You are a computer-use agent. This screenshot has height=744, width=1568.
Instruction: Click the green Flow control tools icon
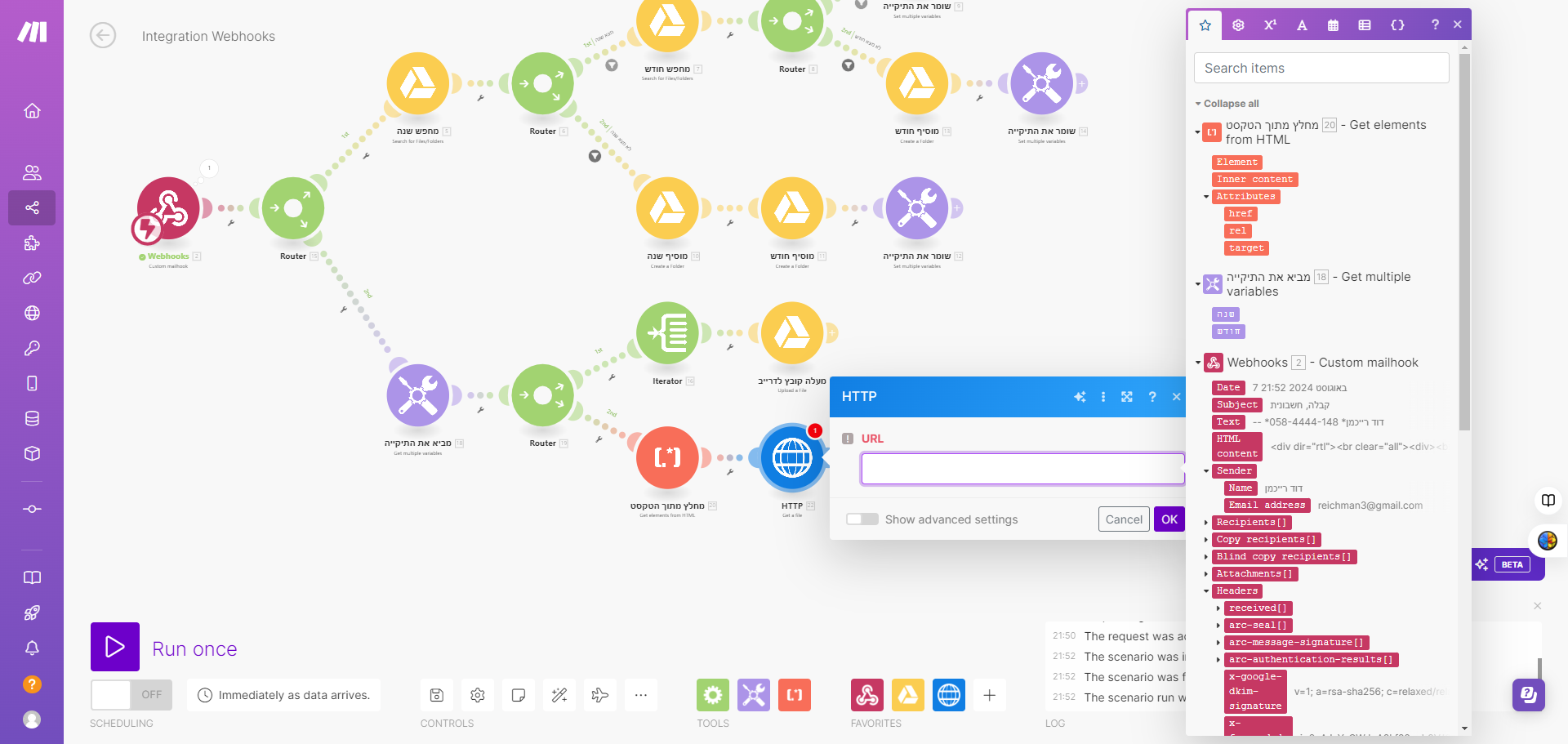coord(713,695)
